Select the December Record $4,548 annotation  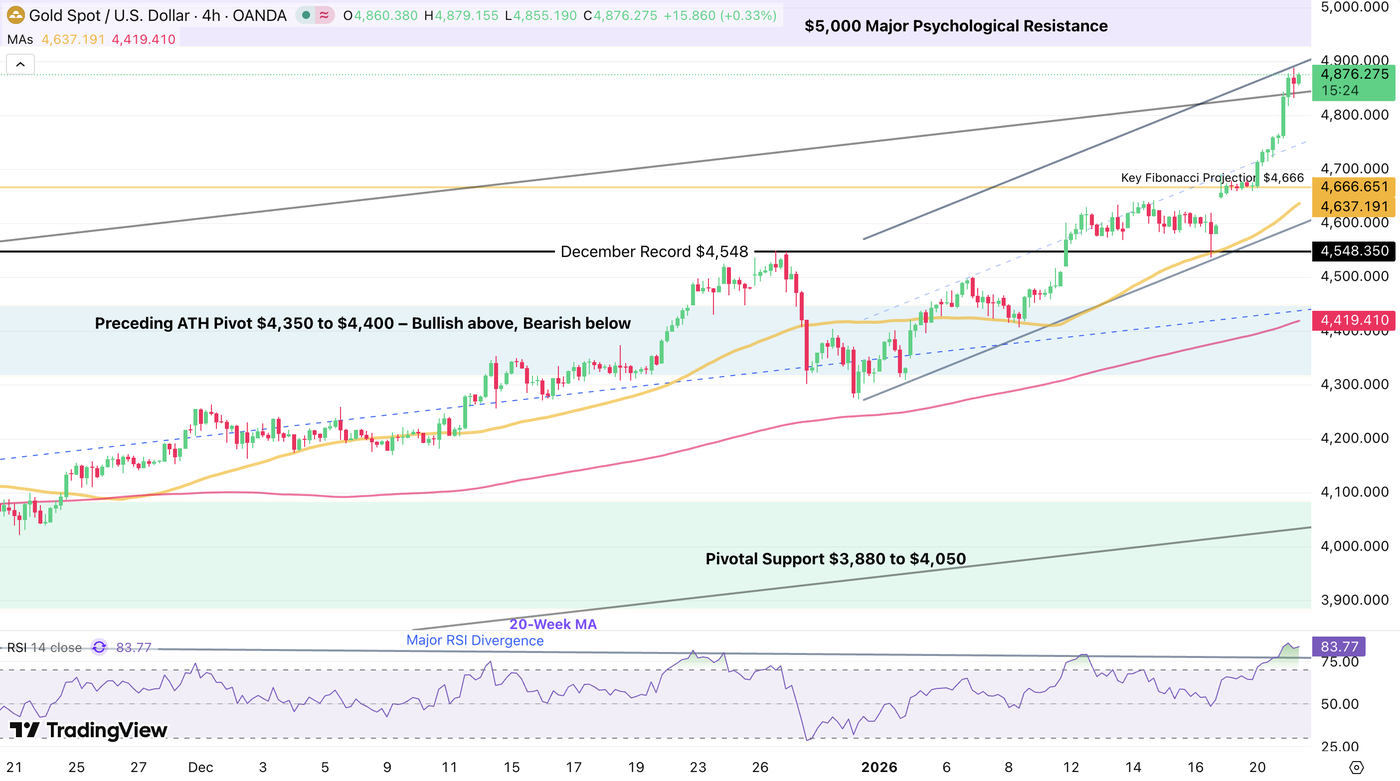point(654,252)
